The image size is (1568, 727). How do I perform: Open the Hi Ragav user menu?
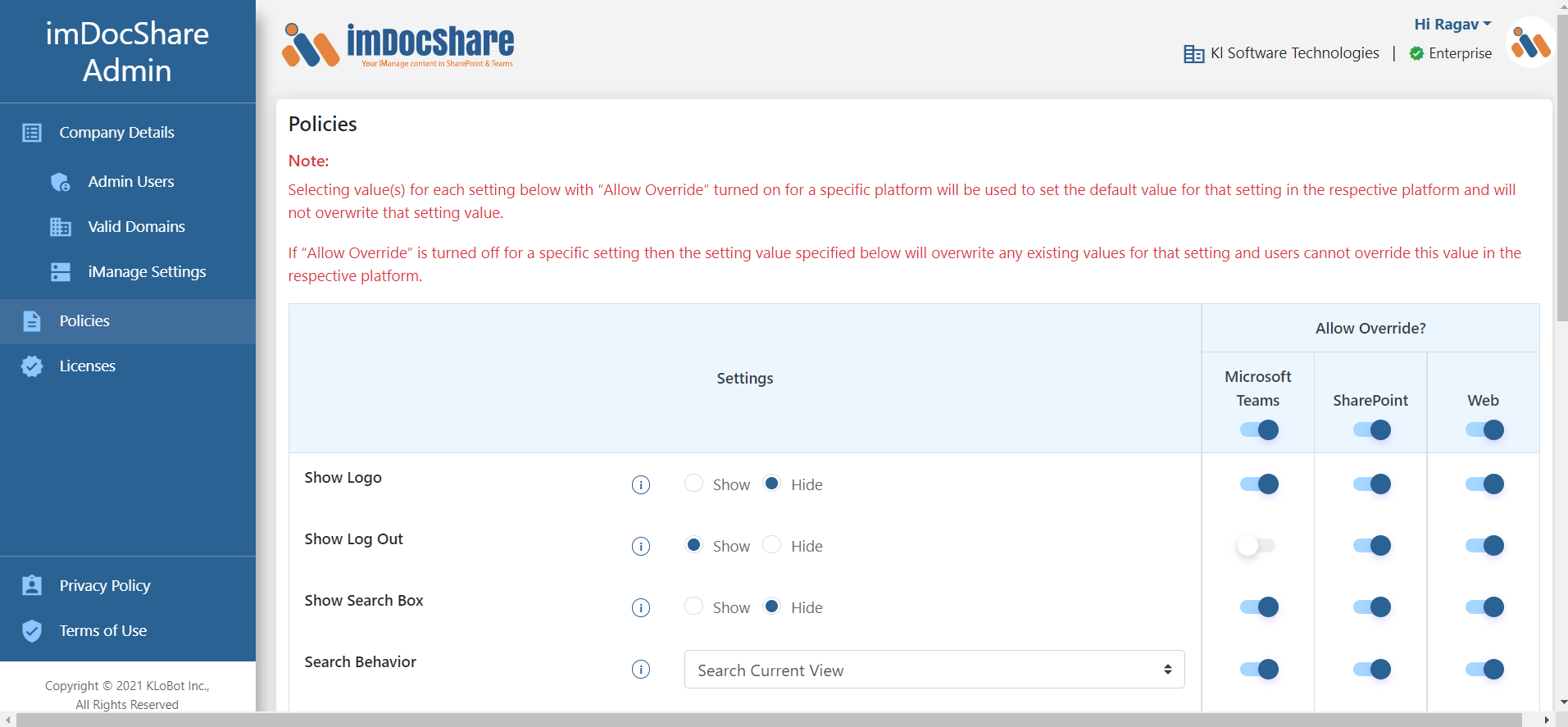point(1452,25)
